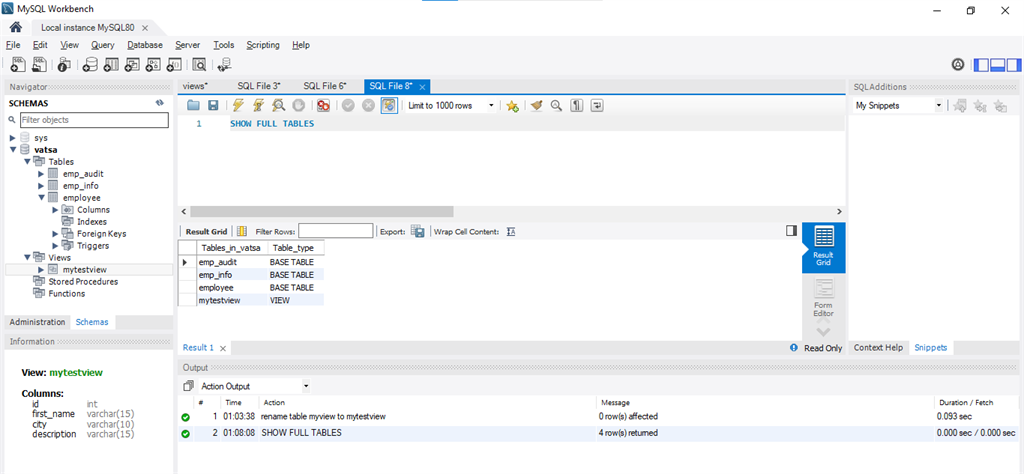The height and width of the screenshot is (474, 1024).
Task: Expand the sys schema
Action: click(x=12, y=138)
